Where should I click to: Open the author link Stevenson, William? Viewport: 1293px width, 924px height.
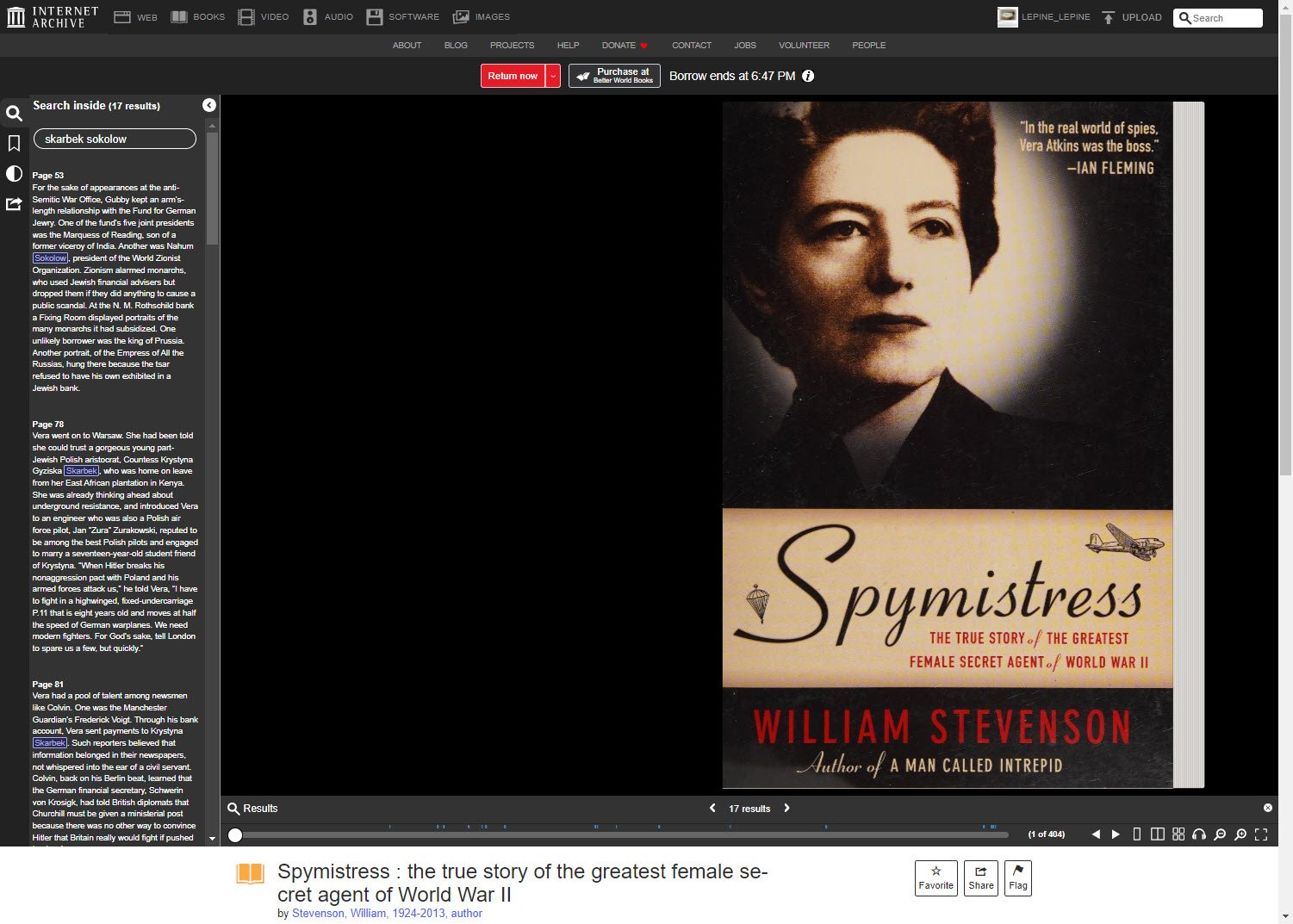[387, 913]
